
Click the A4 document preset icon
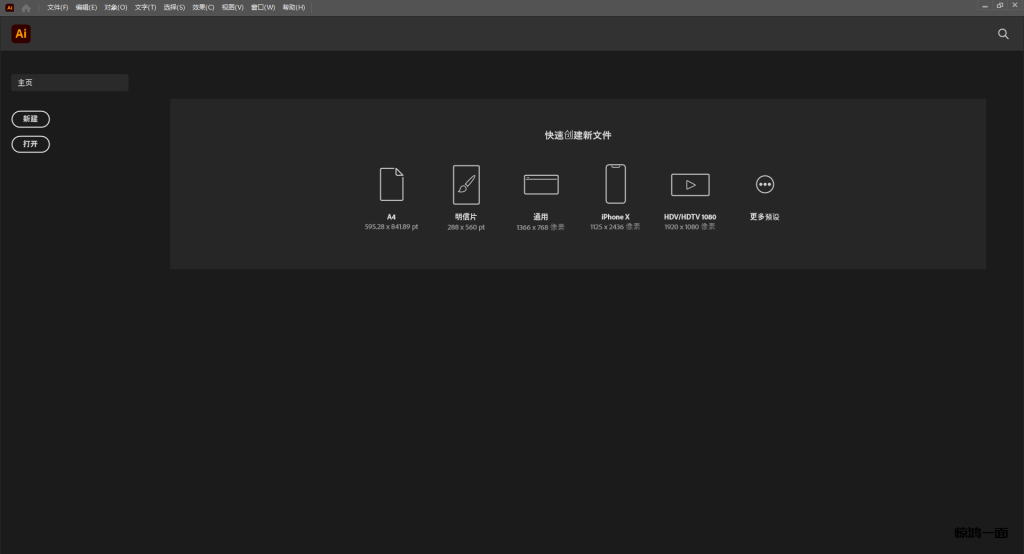tap(391, 184)
